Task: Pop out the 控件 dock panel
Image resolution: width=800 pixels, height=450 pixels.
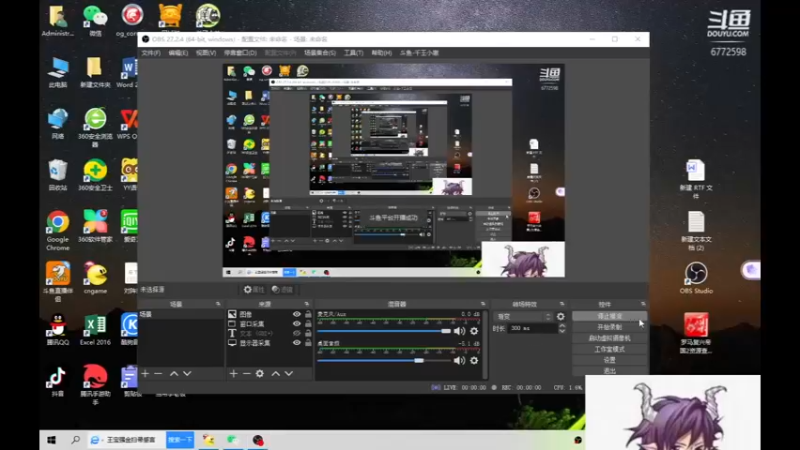Action: [643, 304]
